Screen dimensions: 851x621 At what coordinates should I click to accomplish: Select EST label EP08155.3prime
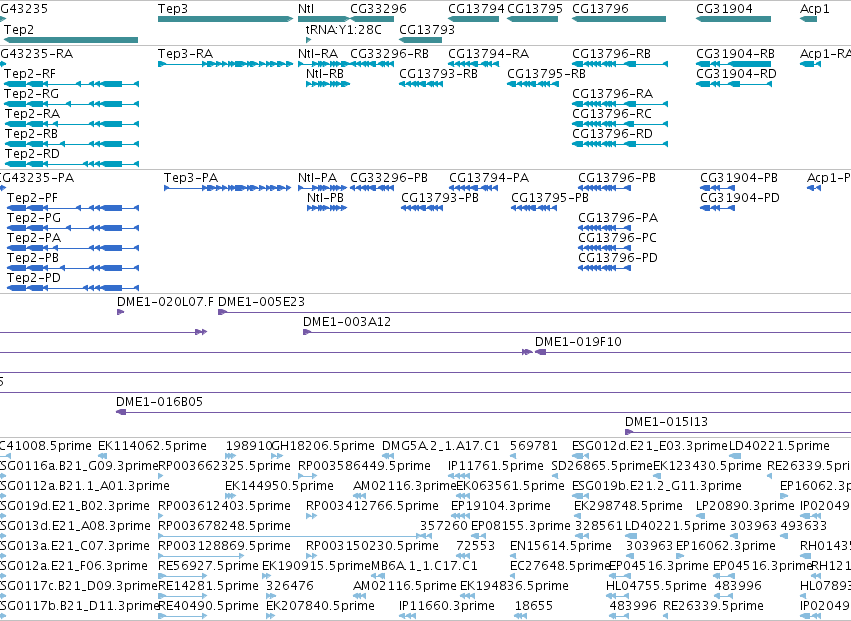[x=521, y=525]
